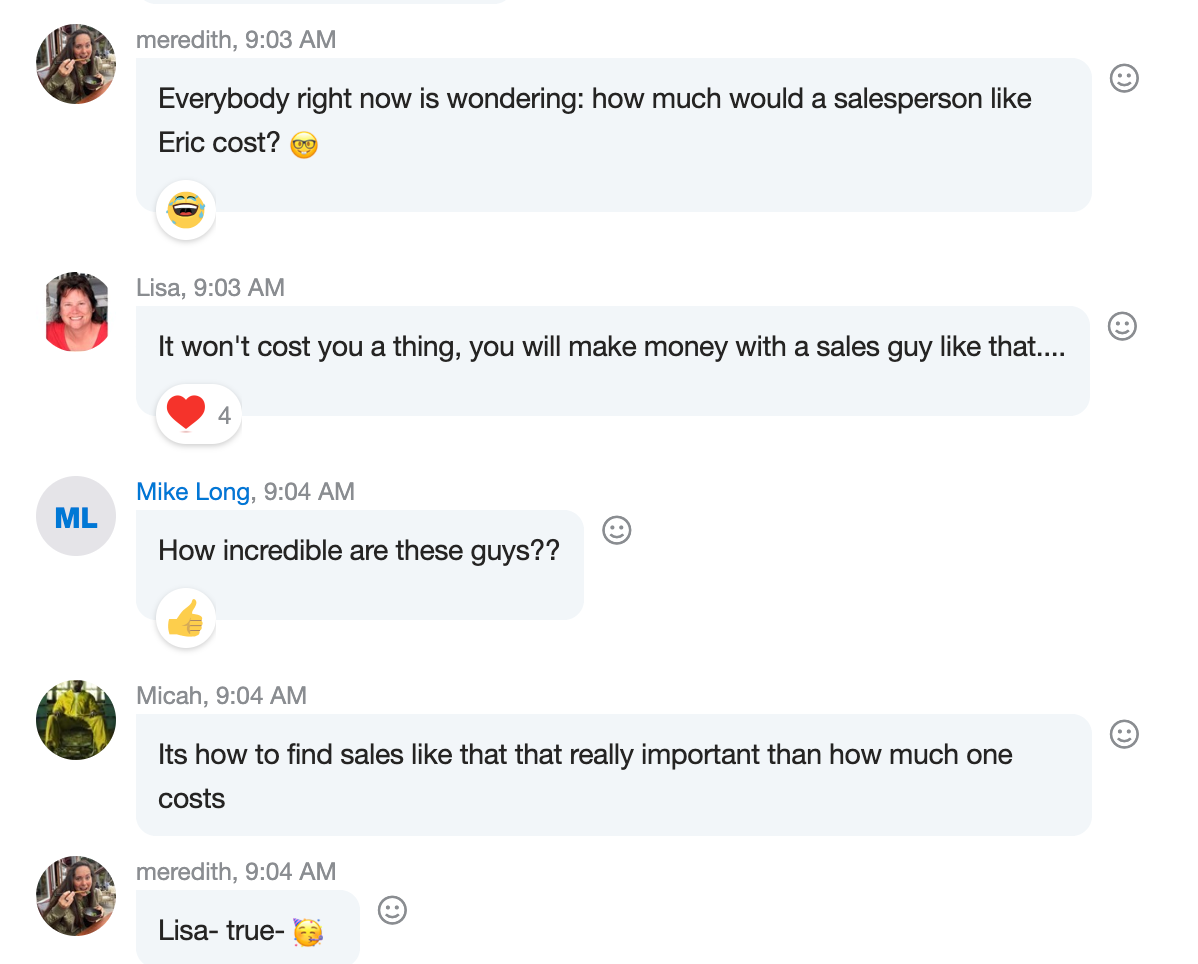Click the party face emoji in meredith's reply
The image size is (1198, 964).
click(308, 933)
